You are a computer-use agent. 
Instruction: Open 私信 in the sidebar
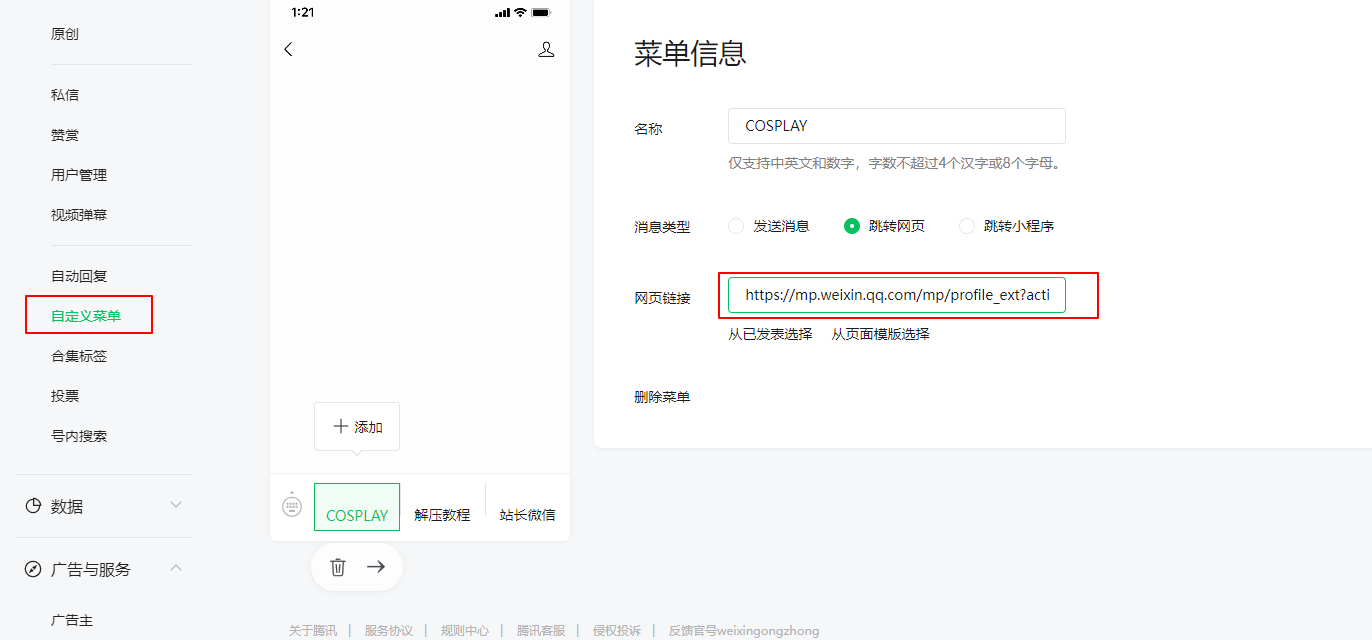pyautogui.click(x=65, y=95)
